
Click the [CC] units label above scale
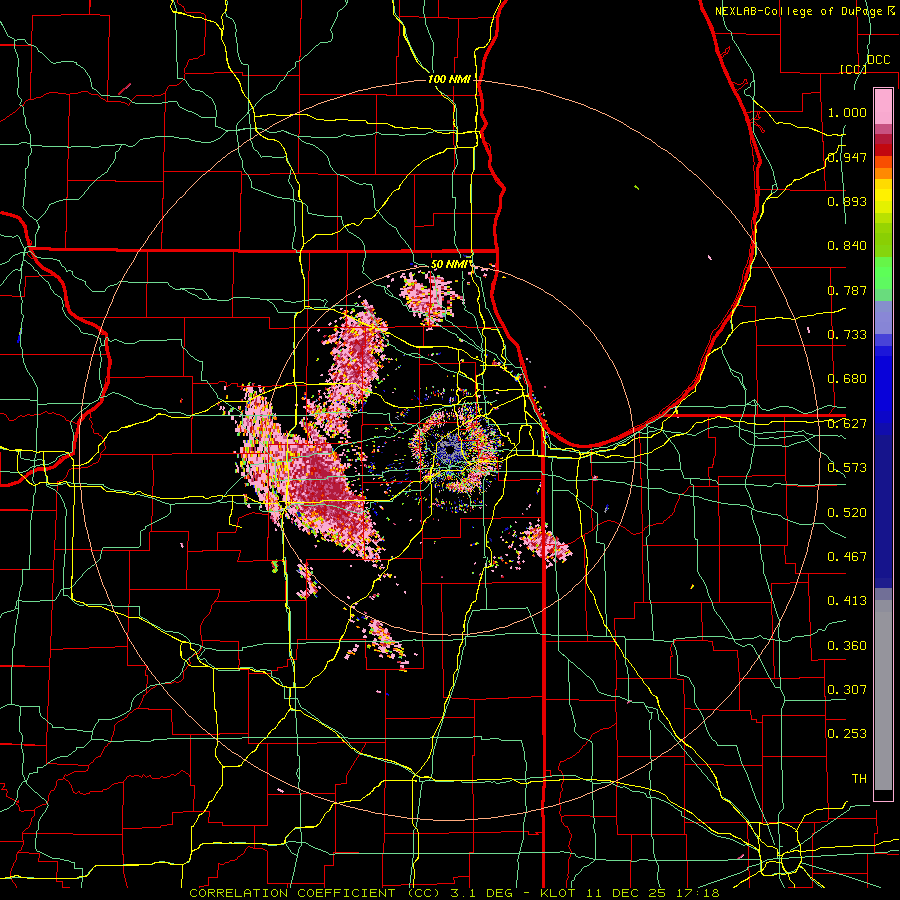point(853,69)
